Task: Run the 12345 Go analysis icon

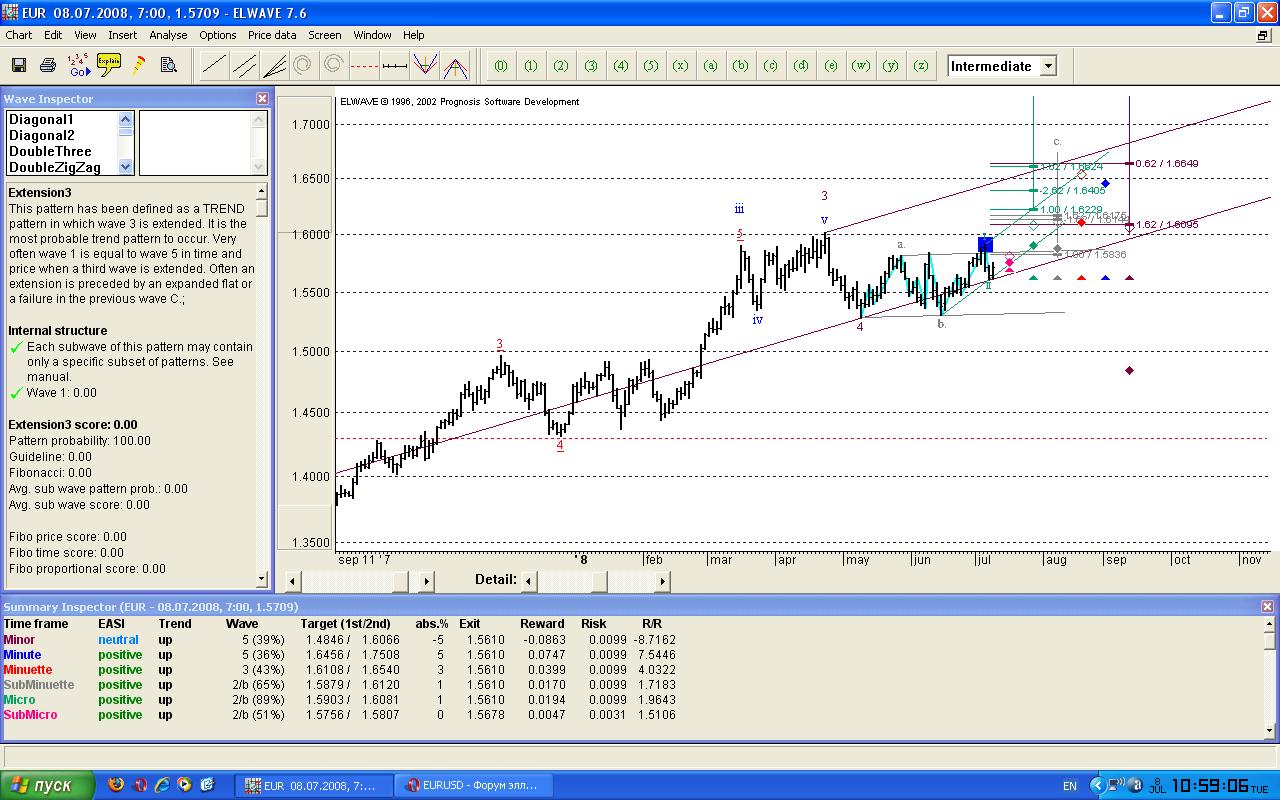Action: pyautogui.click(x=78, y=66)
